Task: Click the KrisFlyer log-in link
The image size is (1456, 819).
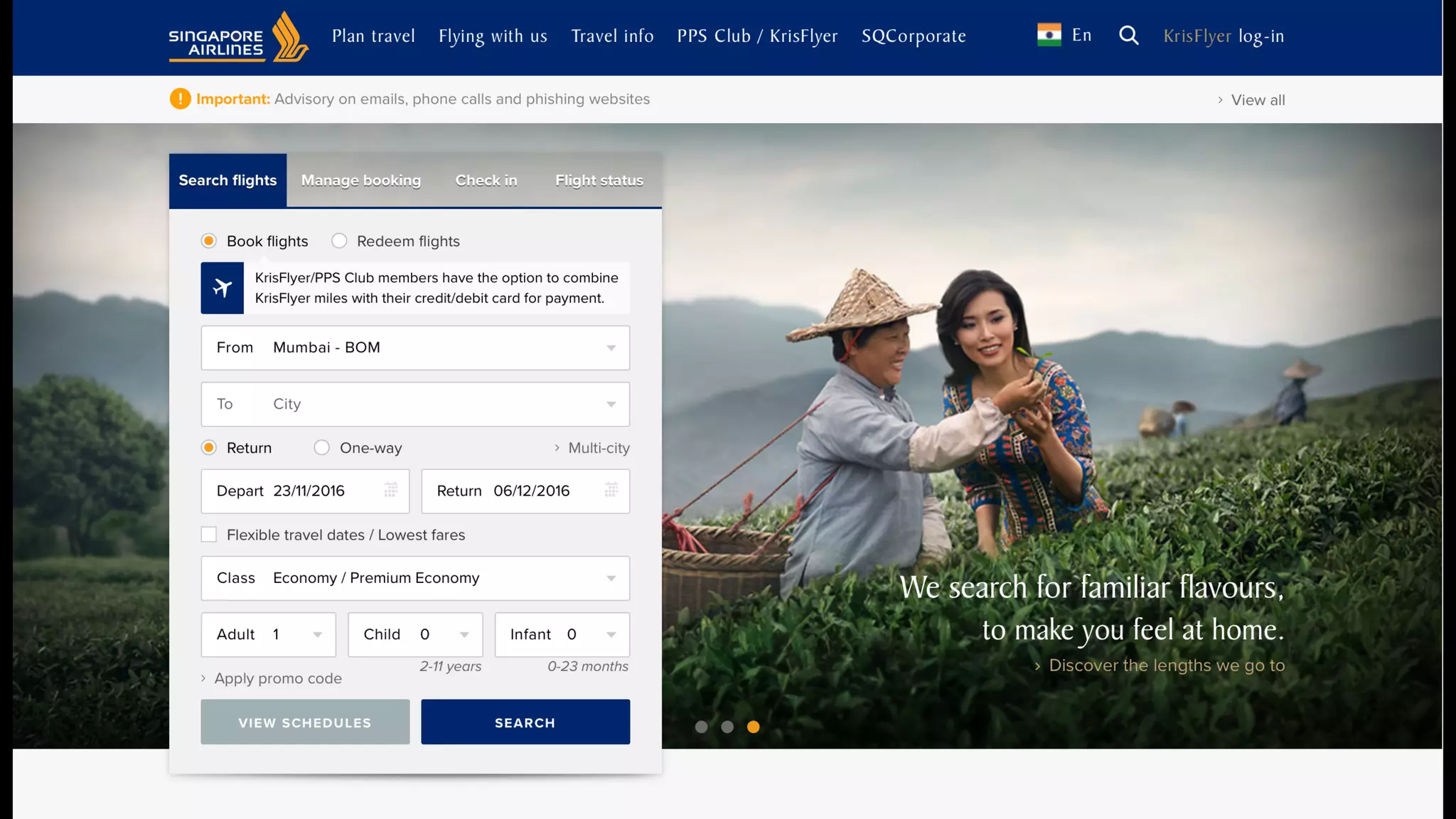Action: pos(1224,36)
